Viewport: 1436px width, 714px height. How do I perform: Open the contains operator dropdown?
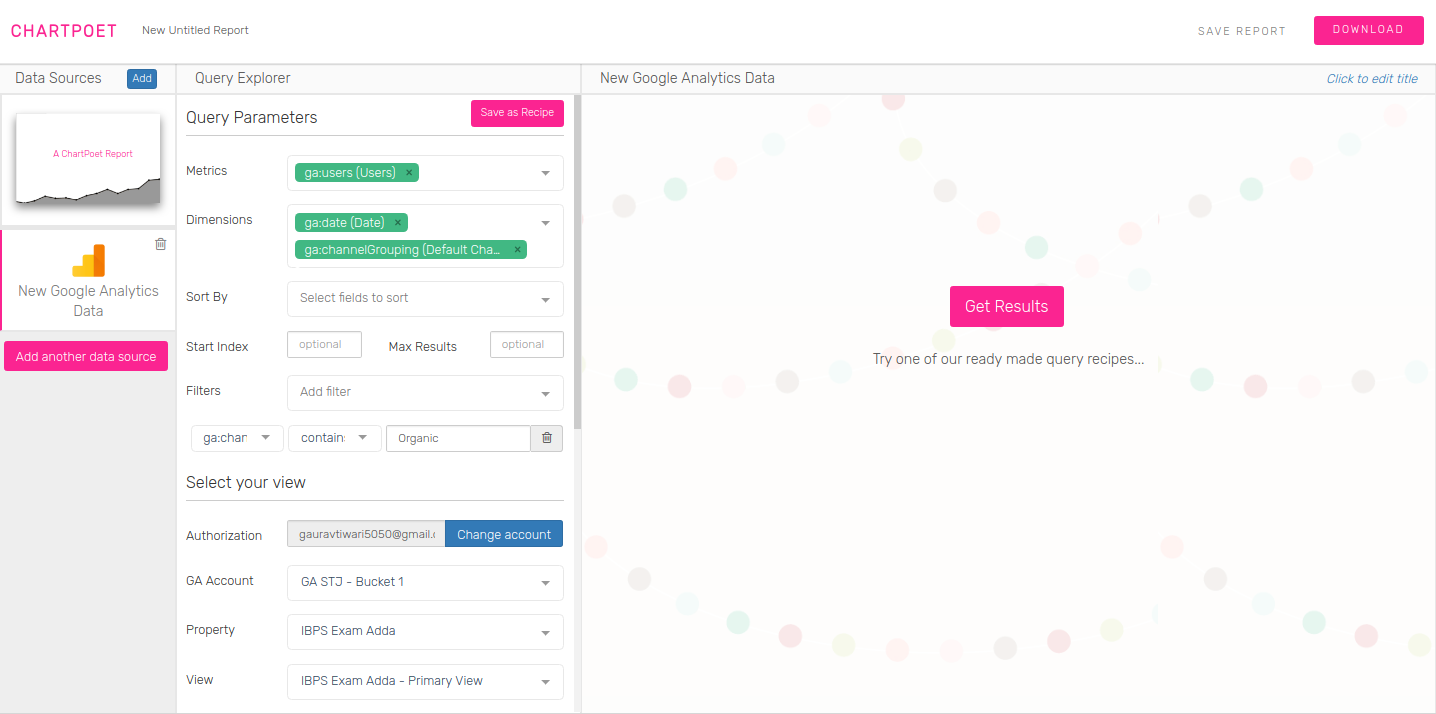pyautogui.click(x=335, y=438)
